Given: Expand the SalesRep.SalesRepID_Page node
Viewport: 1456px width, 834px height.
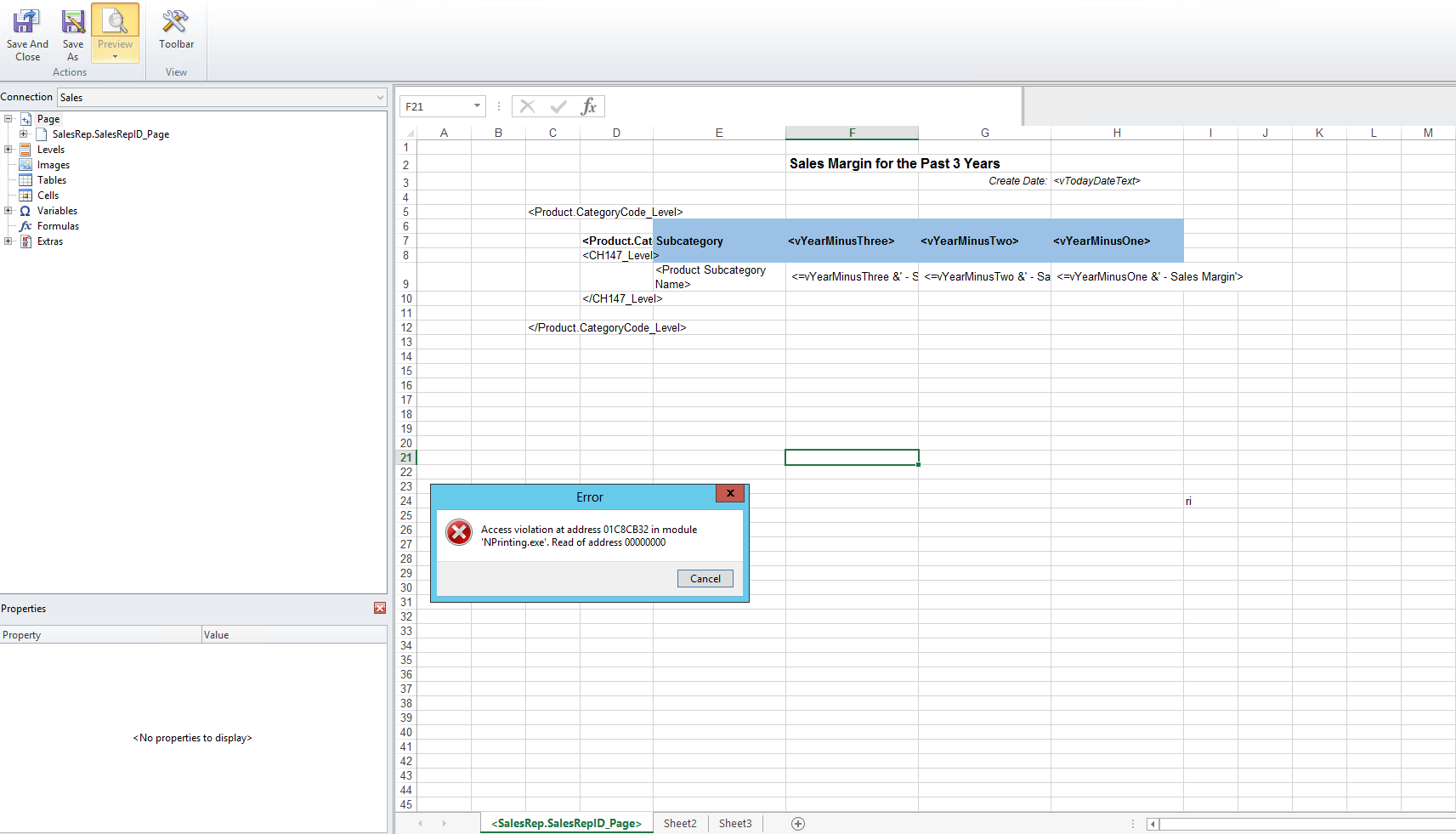Looking at the screenshot, I should tap(24, 134).
